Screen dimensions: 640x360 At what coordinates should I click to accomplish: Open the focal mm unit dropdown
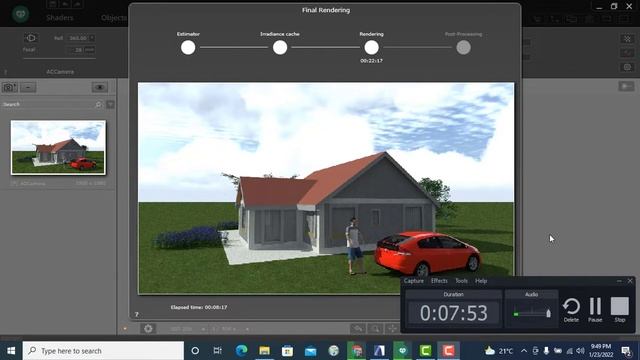pyautogui.click(x=89, y=50)
